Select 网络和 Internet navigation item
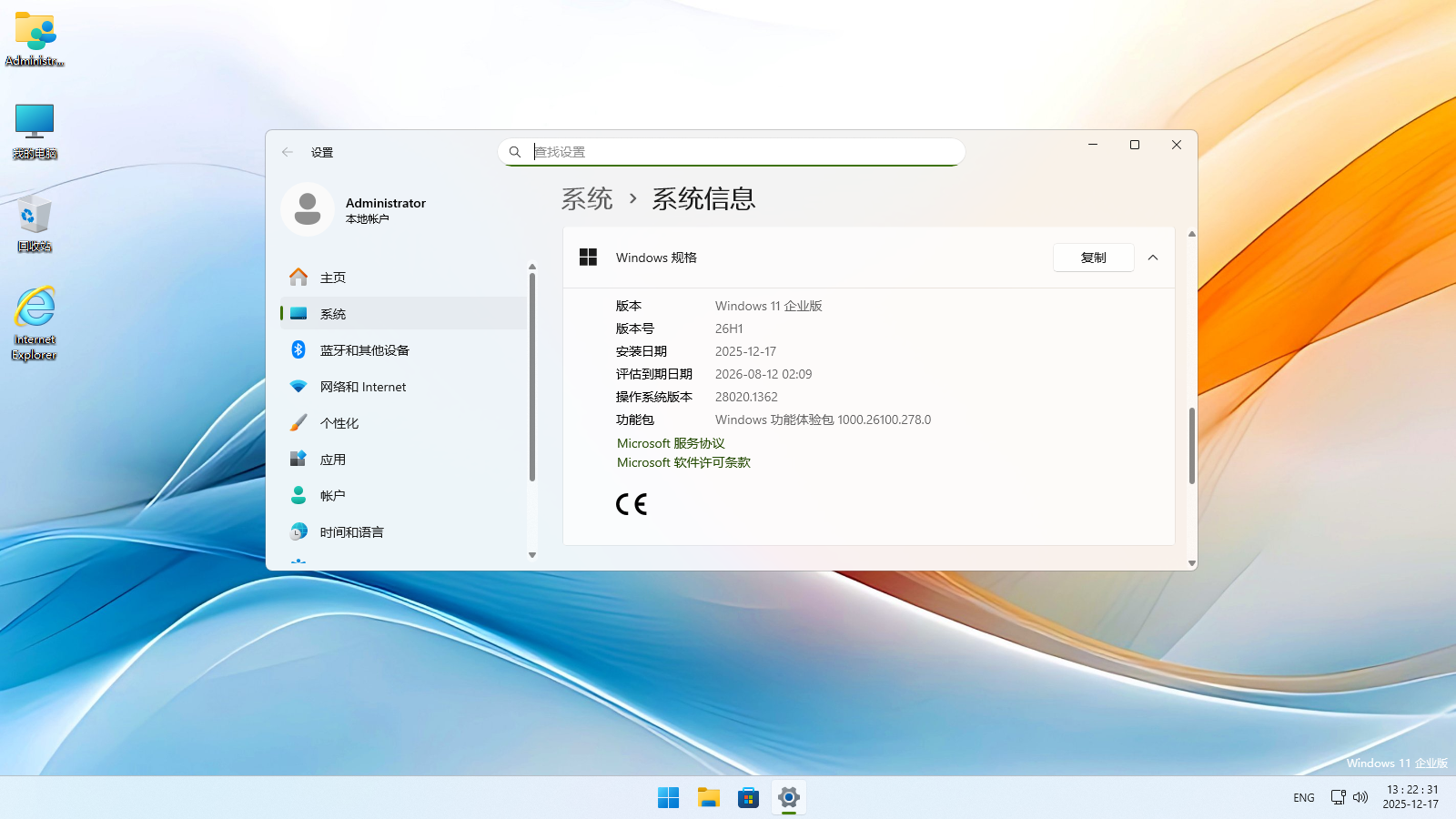Screen dimensions: 1456x819 pyautogui.click(x=403, y=387)
